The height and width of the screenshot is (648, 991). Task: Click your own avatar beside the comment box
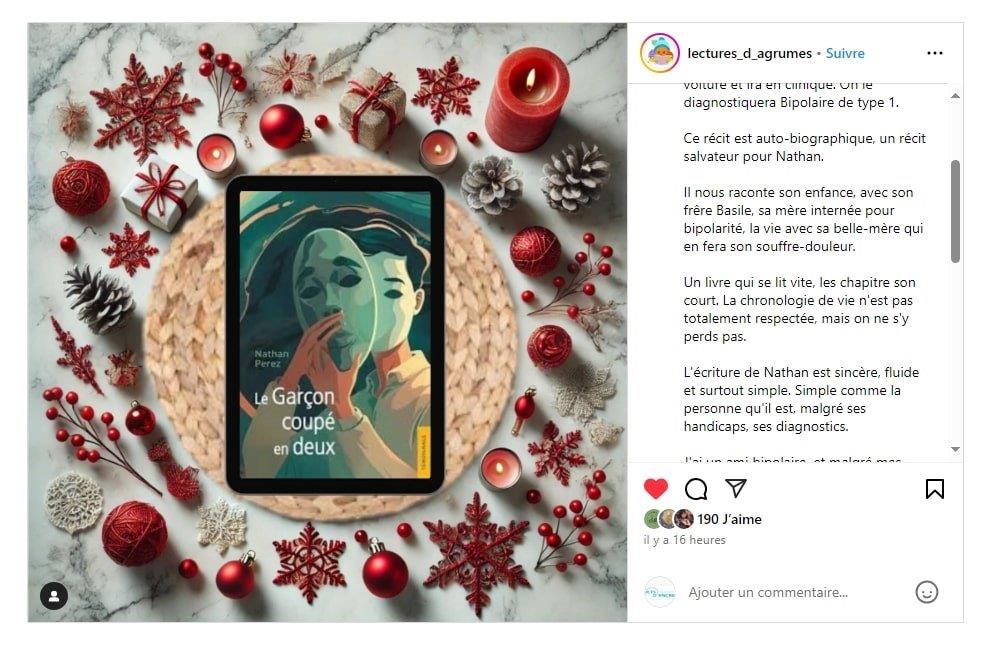click(660, 592)
